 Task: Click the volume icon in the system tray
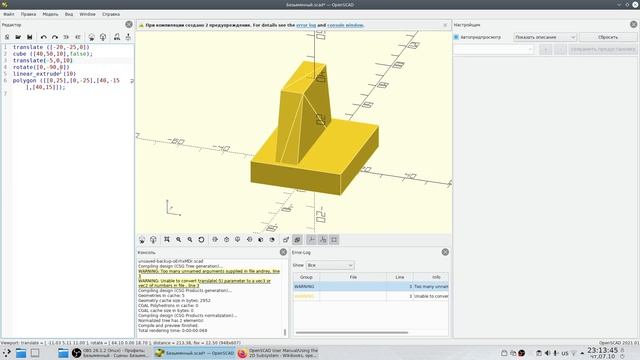point(547,353)
